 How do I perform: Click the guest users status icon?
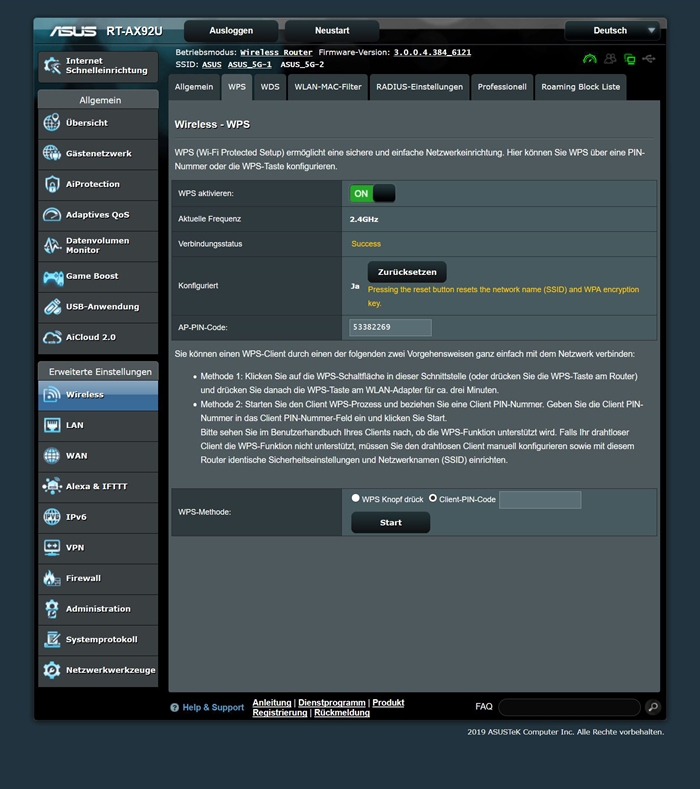(610, 59)
